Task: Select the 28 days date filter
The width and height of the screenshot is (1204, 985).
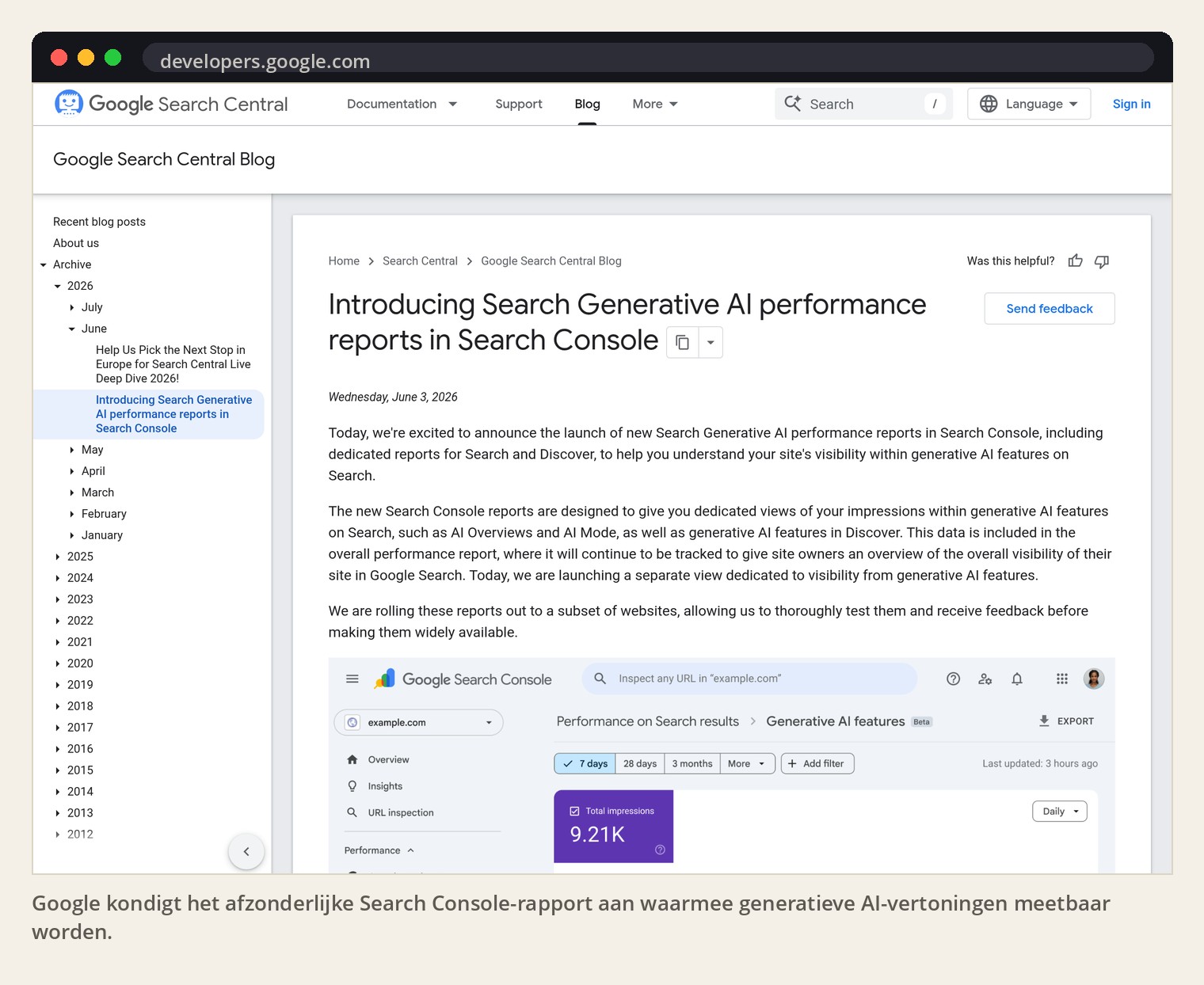Action: tap(640, 763)
